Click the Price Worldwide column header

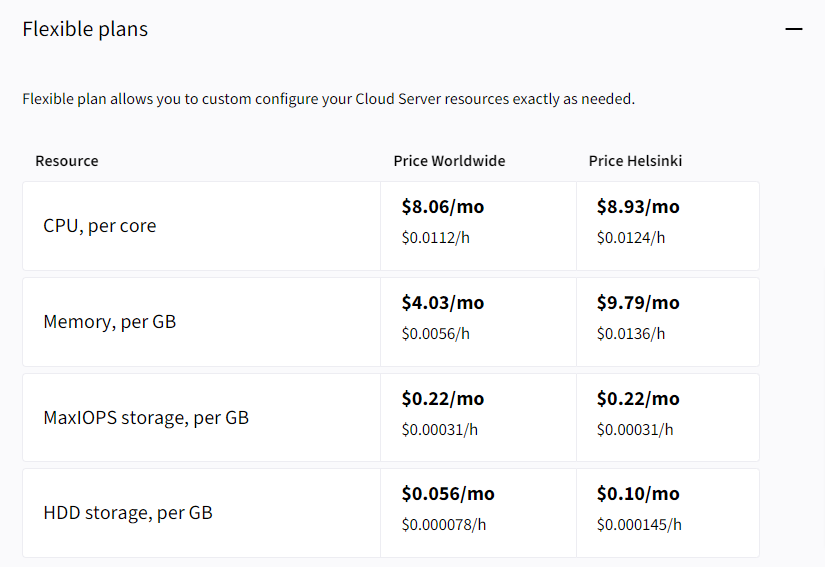(x=449, y=161)
